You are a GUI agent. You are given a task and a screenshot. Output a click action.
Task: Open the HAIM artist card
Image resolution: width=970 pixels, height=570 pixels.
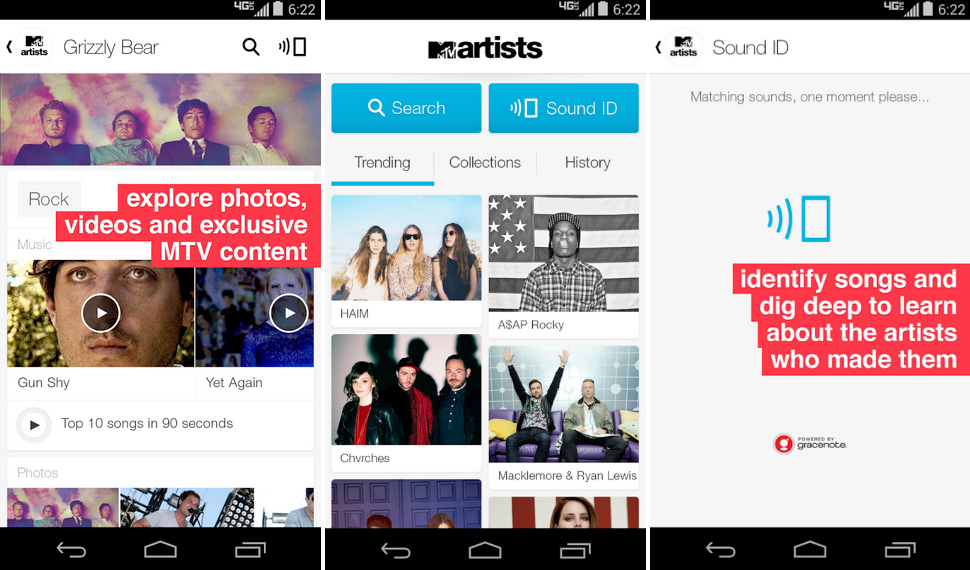(x=406, y=261)
